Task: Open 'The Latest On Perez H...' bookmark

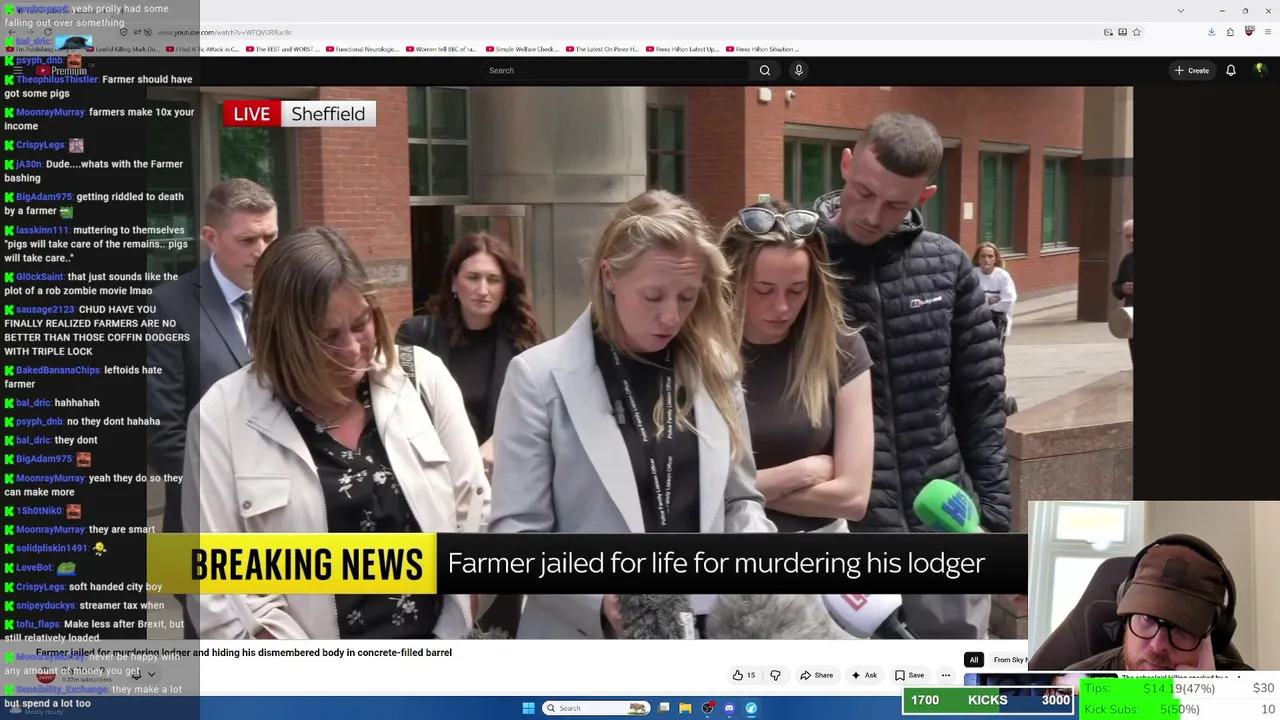Action: tap(602, 49)
